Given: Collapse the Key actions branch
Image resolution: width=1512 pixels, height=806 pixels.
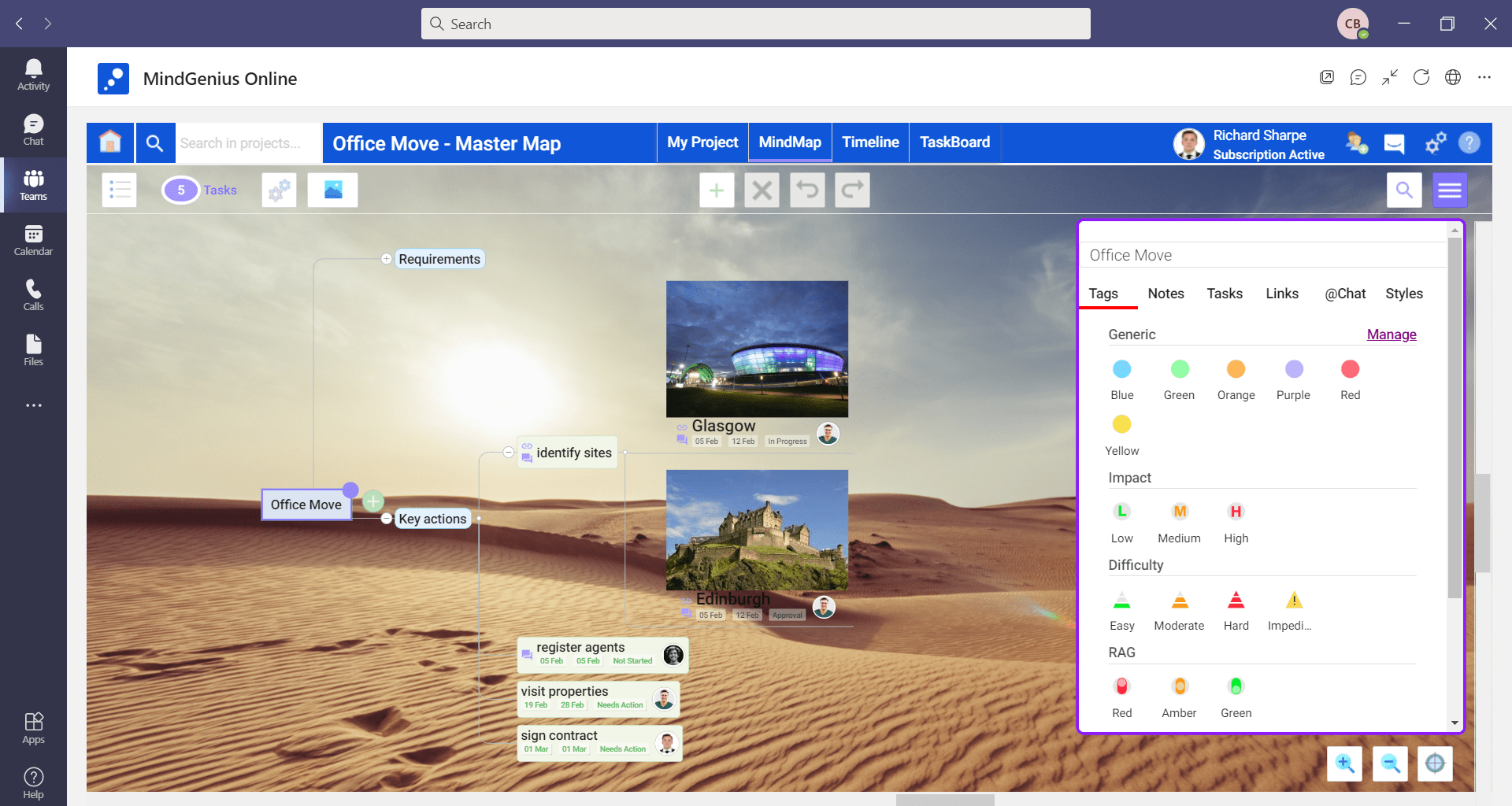Looking at the screenshot, I should click(x=386, y=519).
